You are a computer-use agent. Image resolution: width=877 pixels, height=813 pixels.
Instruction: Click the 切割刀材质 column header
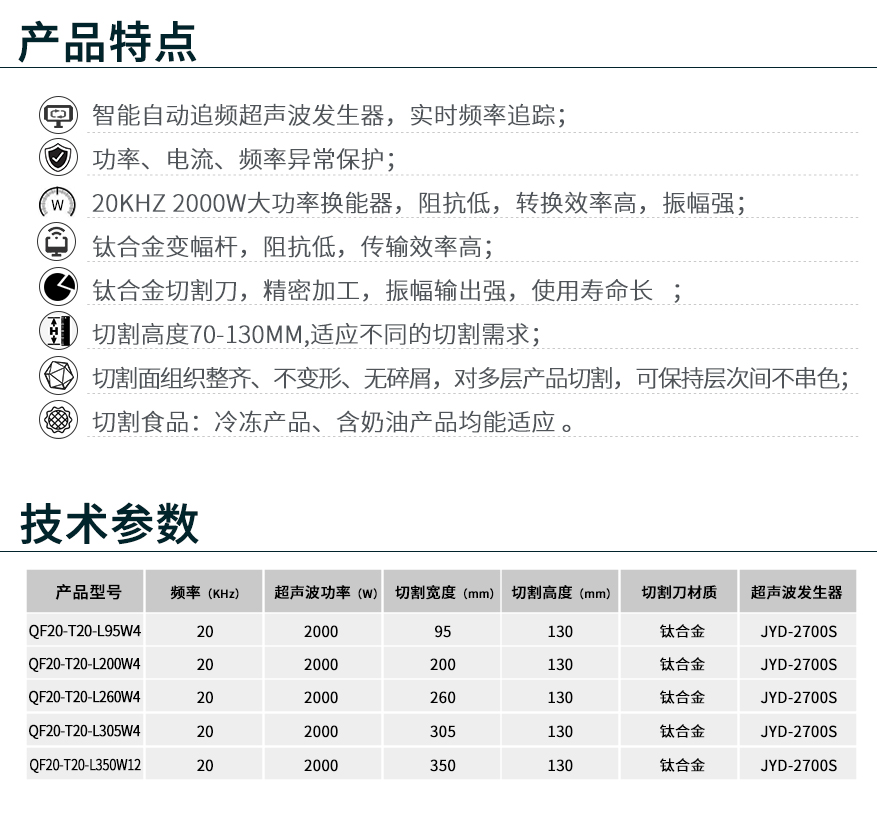click(680, 592)
